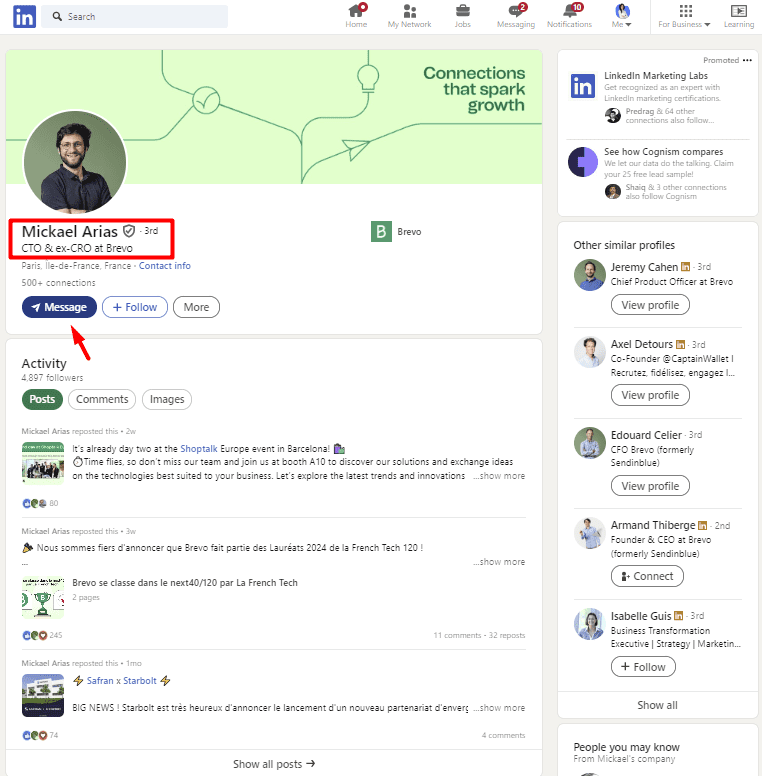Open the More actions button

(x=196, y=307)
